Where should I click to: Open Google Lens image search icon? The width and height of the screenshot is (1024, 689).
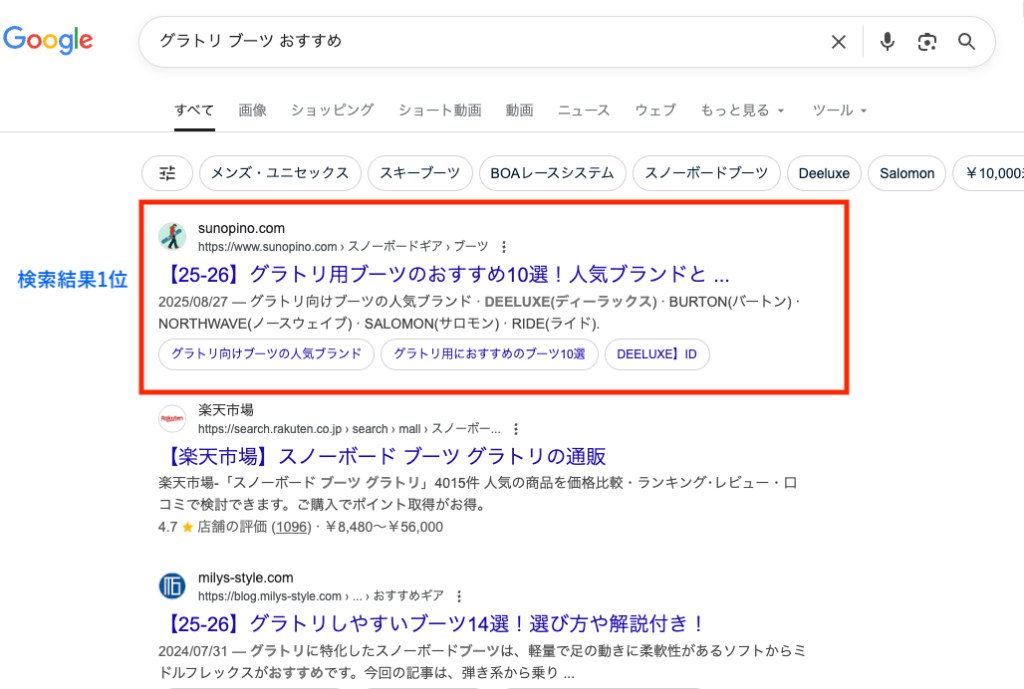coord(927,42)
